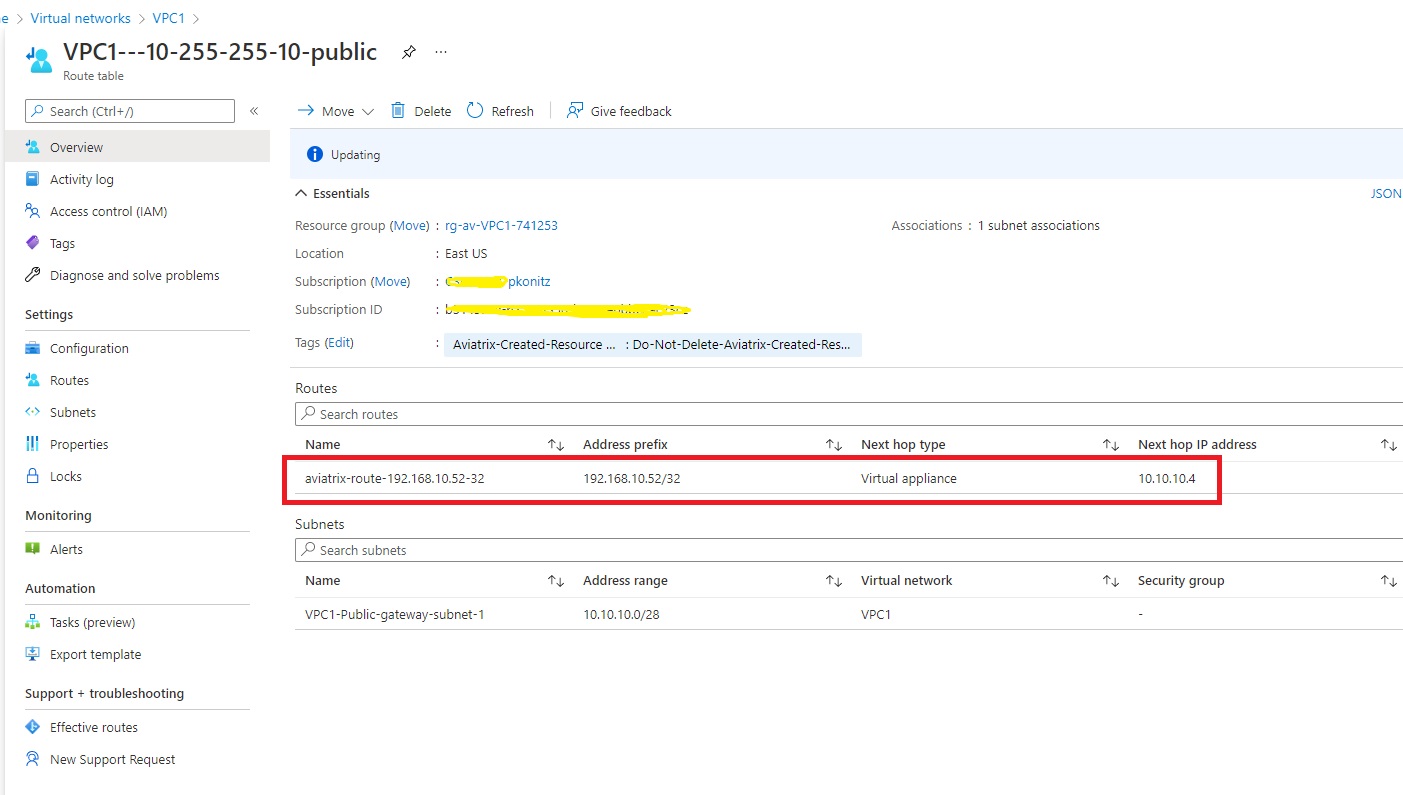Image resolution: width=1403 pixels, height=795 pixels.
Task: Click the Give feedback person icon
Action: (574, 111)
